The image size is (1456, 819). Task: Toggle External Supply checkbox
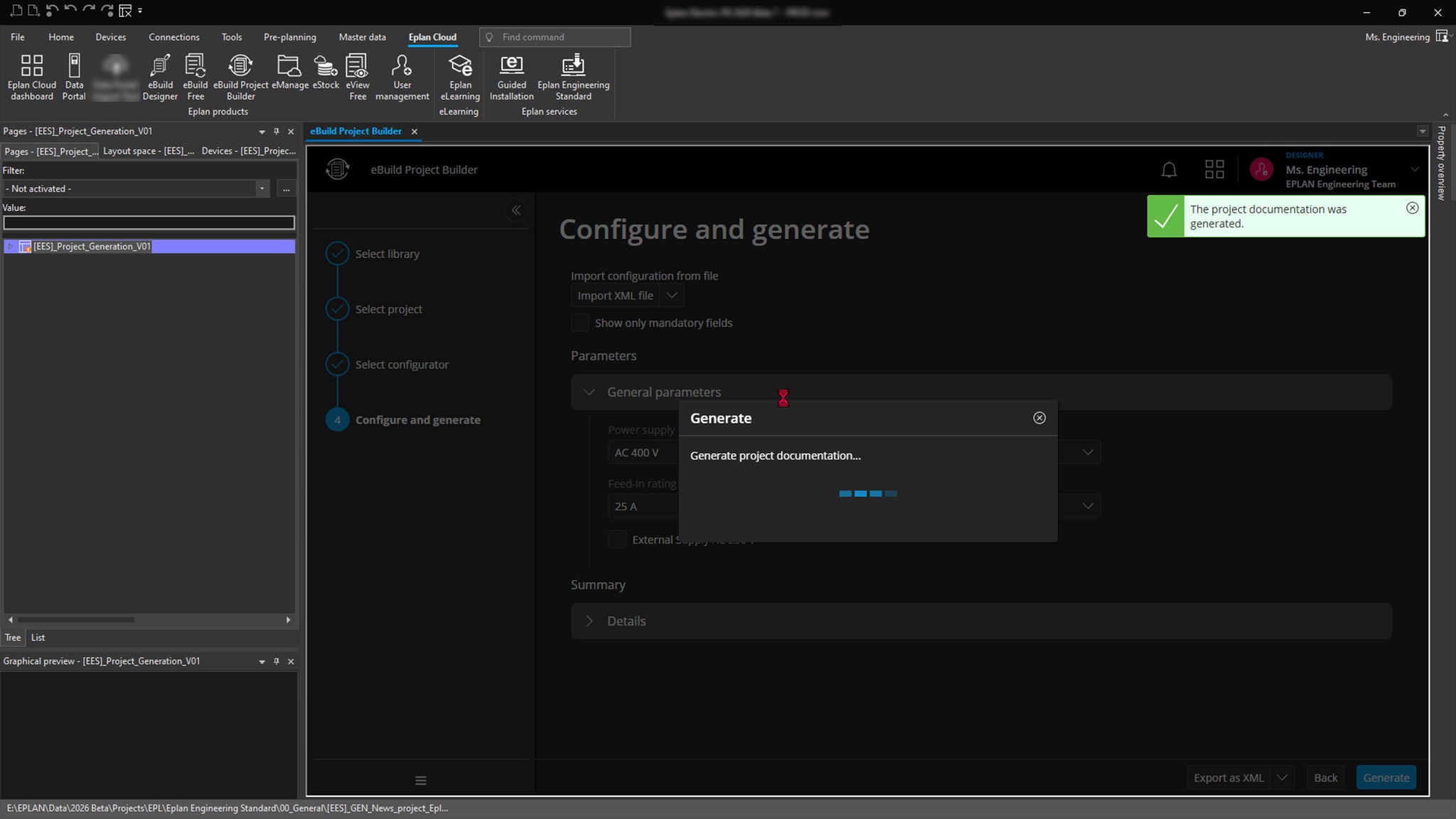pos(617,540)
